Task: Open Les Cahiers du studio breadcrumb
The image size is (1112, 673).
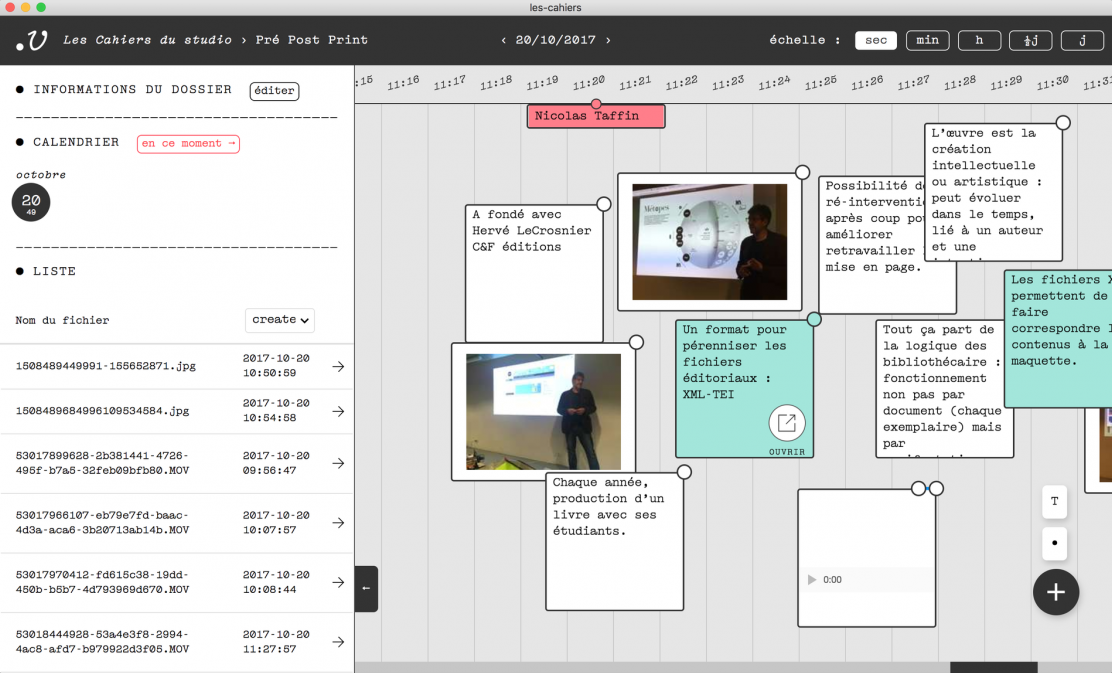Action: pos(147,40)
